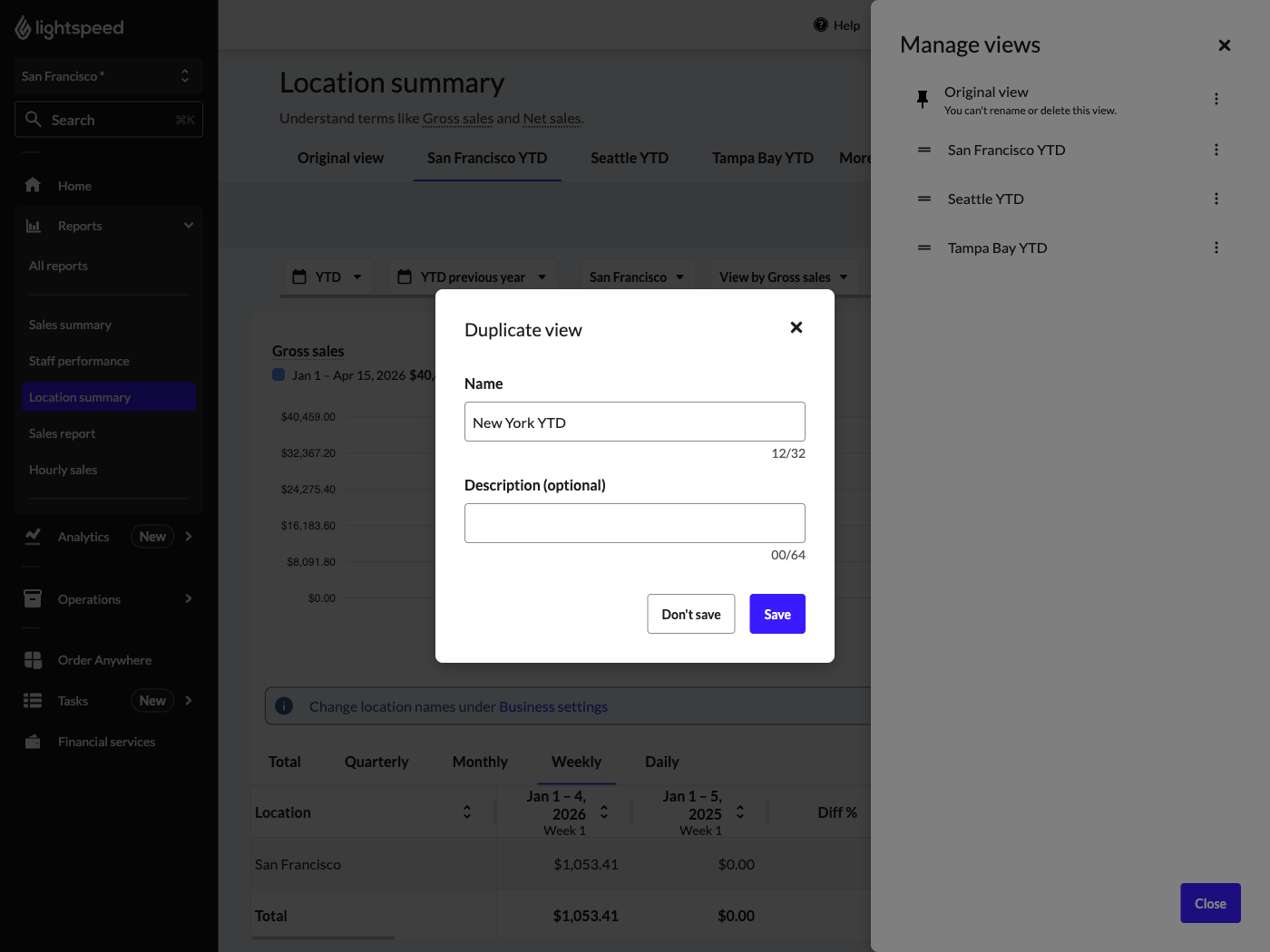
Task: Click the pin icon beside Original view
Action: [923, 99]
